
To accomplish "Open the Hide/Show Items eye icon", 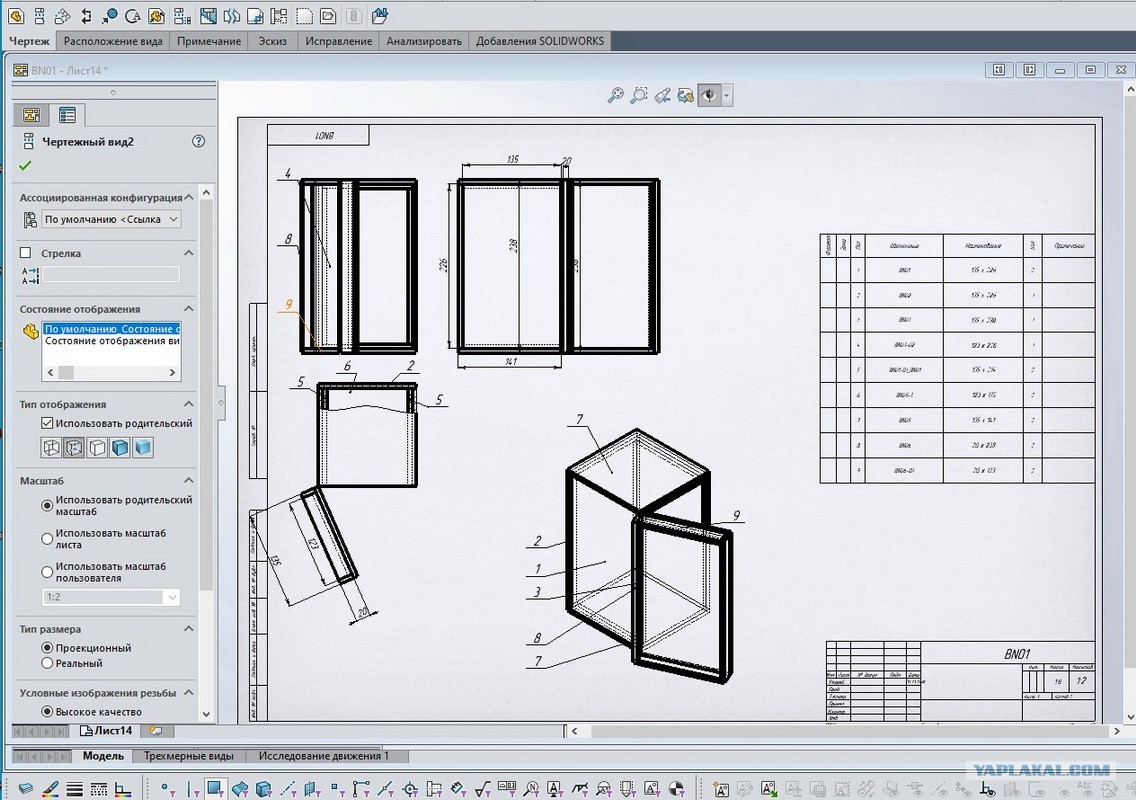I will tap(709, 95).
